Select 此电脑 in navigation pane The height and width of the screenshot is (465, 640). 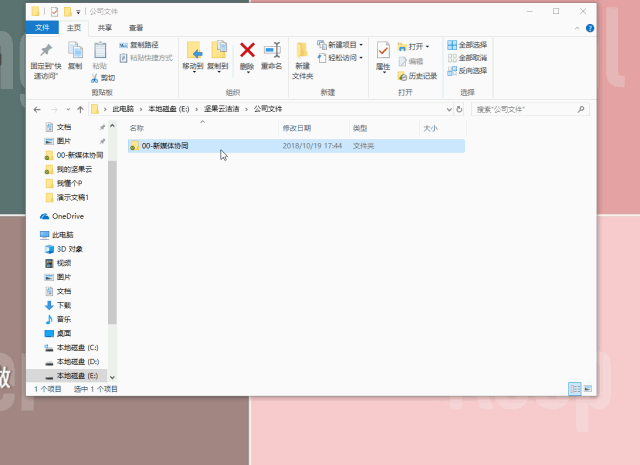tap(57, 235)
